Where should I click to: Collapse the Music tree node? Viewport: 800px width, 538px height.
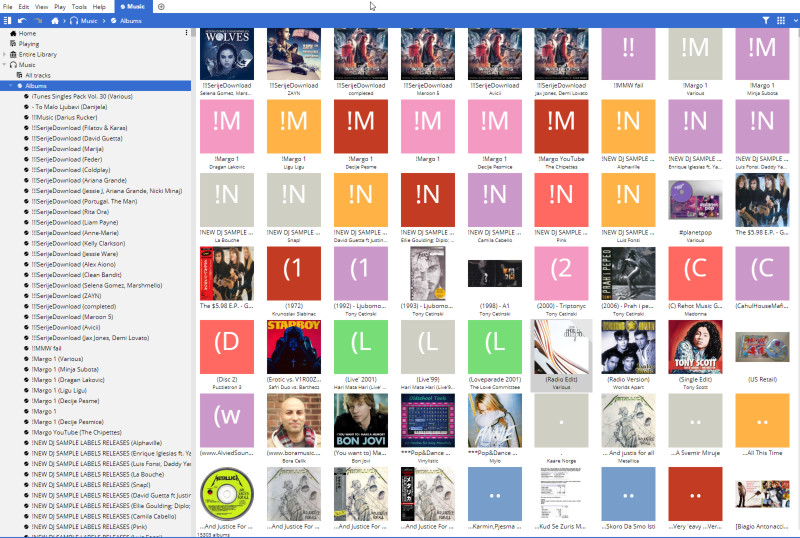point(4,65)
